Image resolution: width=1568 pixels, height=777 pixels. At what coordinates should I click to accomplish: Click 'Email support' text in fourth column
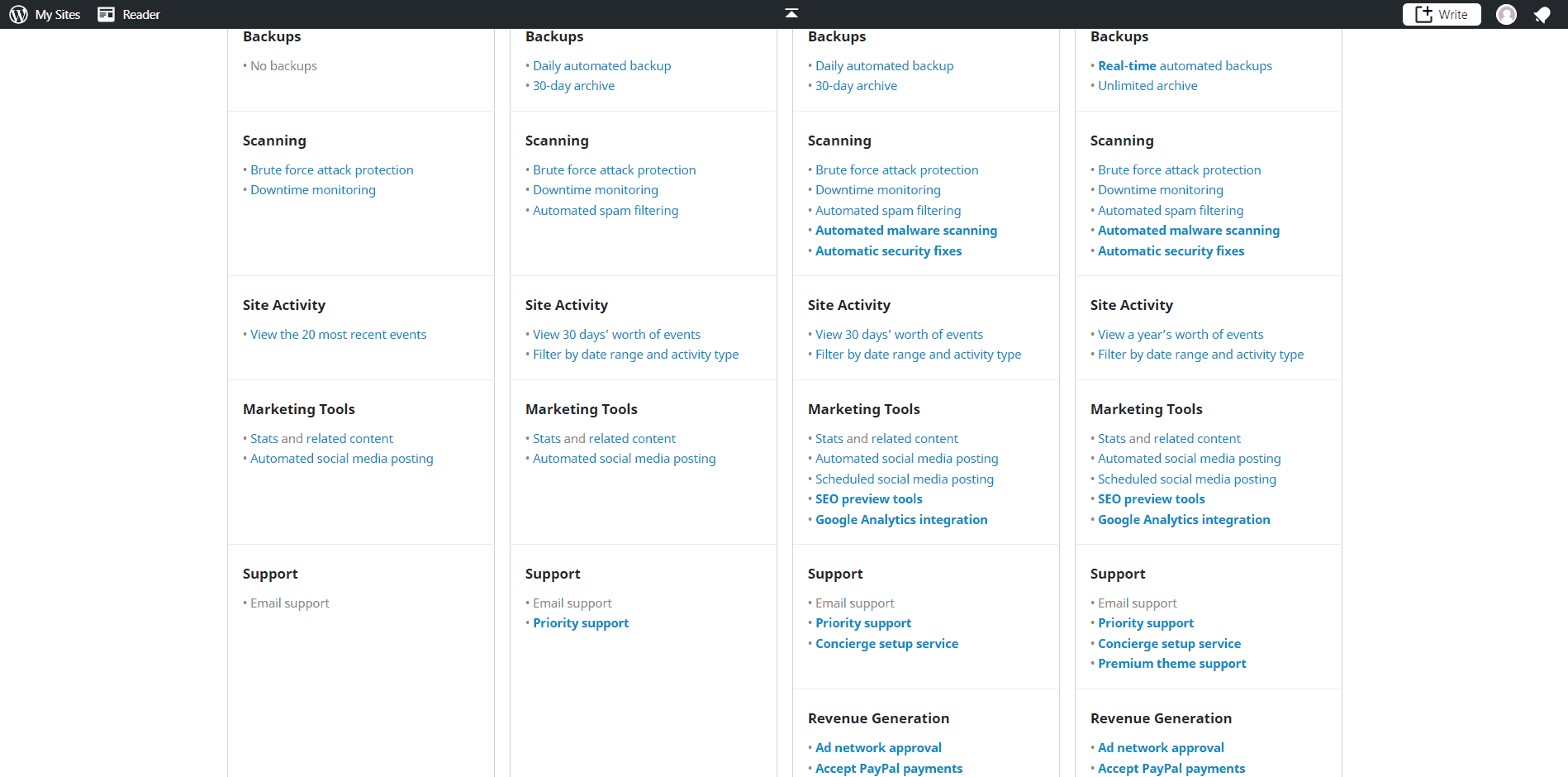1138,603
